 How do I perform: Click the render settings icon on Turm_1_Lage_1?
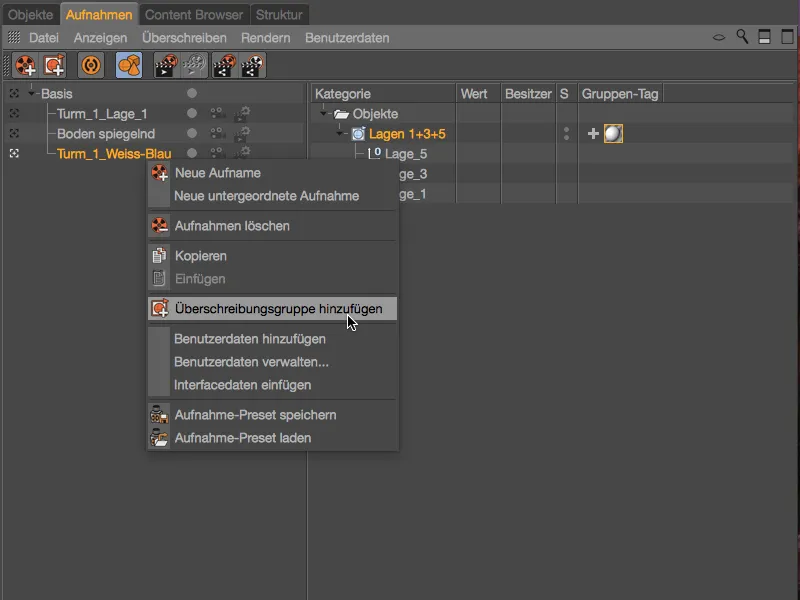pyautogui.click(x=242, y=113)
